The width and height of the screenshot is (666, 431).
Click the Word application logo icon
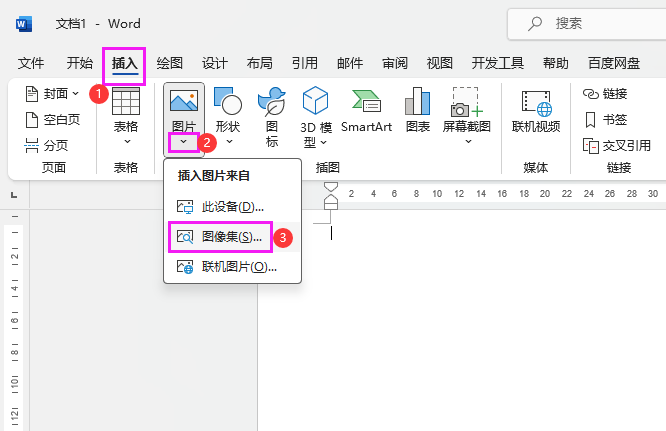click(23, 24)
